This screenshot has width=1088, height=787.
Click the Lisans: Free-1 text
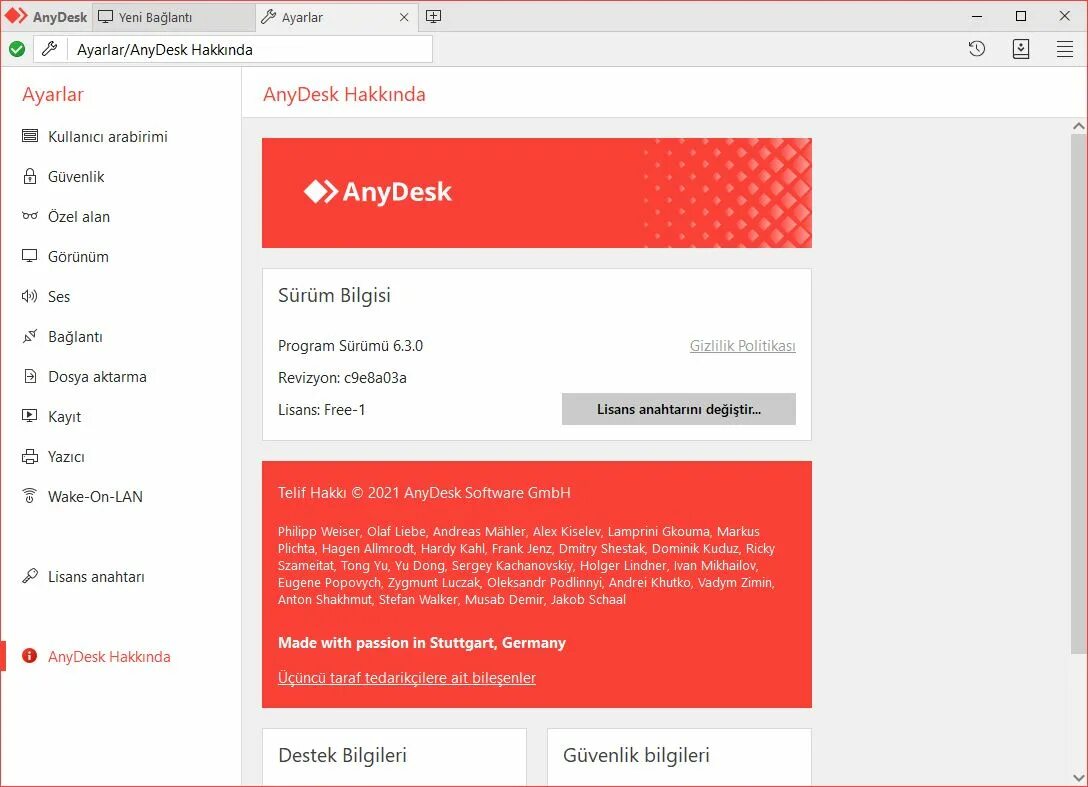321,409
